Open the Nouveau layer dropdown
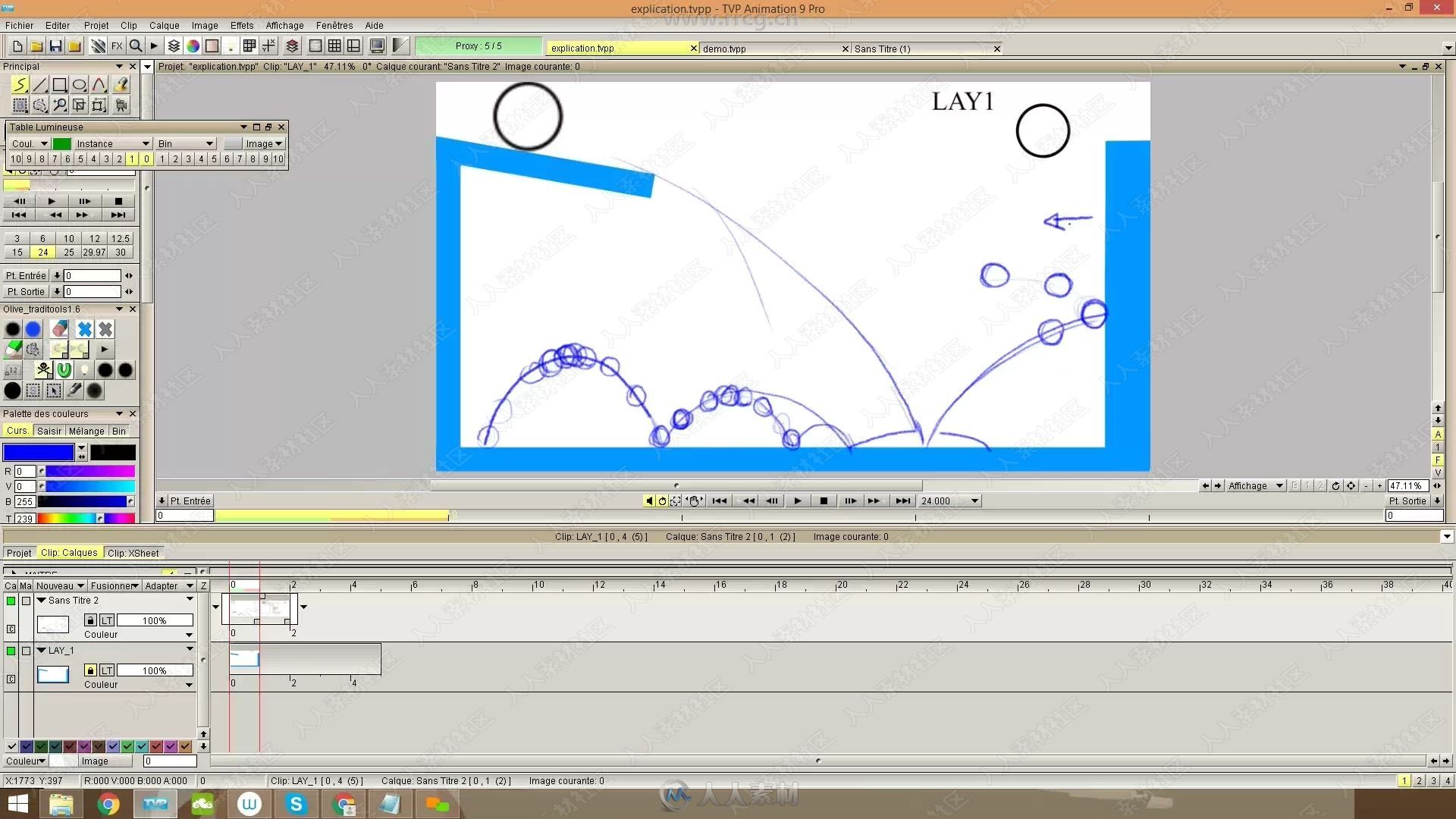The height and width of the screenshot is (819, 1456). [x=60, y=585]
